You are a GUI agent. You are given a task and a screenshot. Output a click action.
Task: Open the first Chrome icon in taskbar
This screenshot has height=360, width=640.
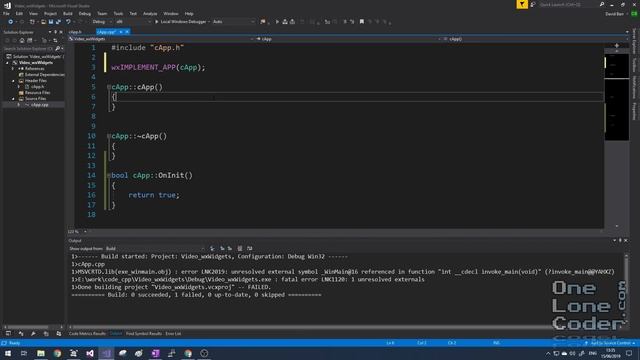57,353
